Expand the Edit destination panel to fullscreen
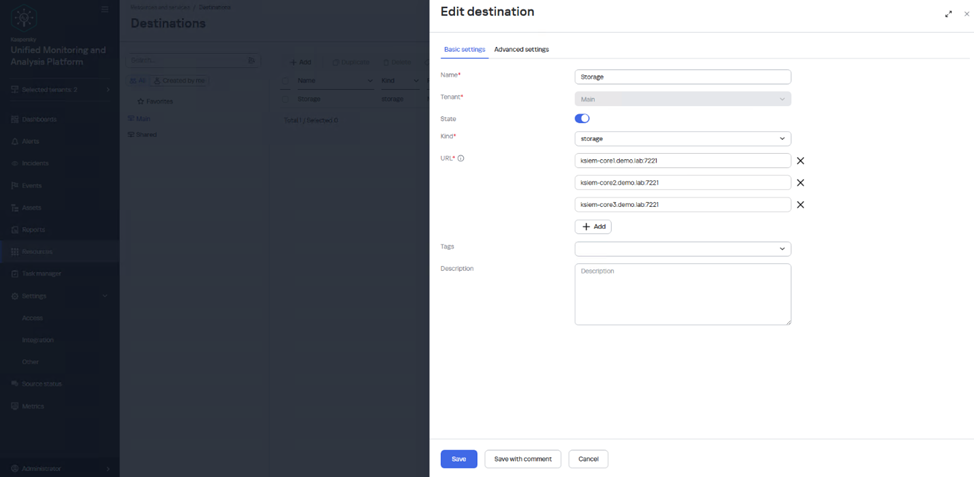 click(x=948, y=14)
